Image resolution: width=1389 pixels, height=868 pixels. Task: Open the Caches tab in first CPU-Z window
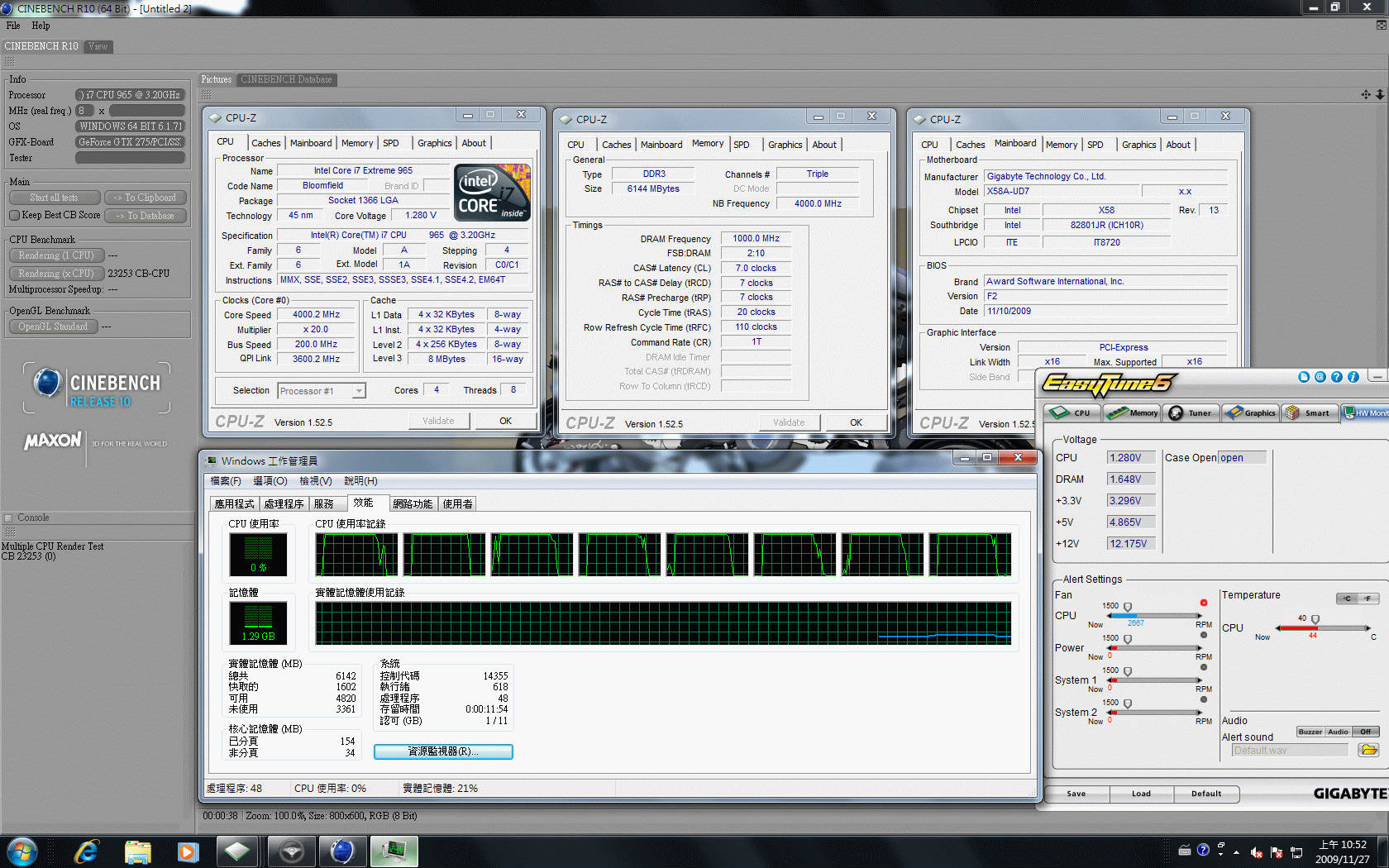pos(266,143)
